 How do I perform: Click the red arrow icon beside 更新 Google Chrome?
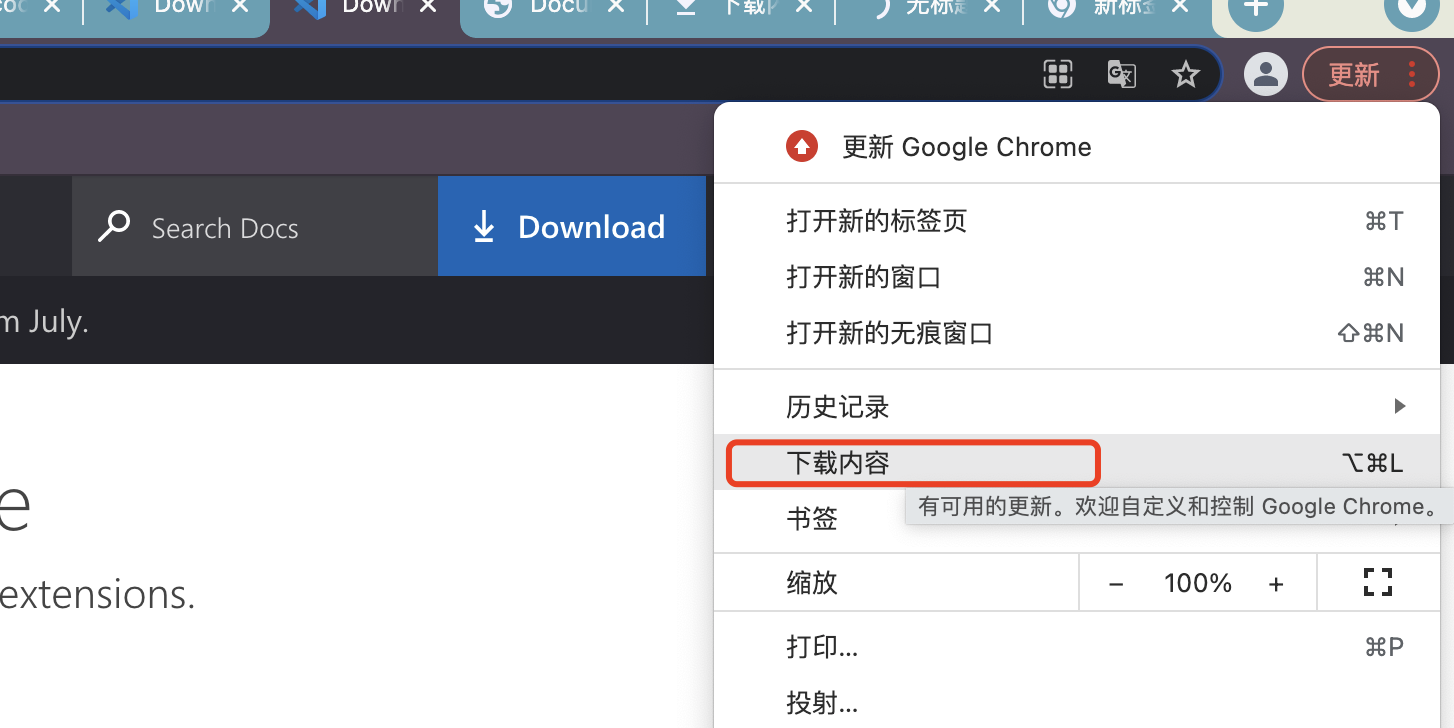click(802, 147)
